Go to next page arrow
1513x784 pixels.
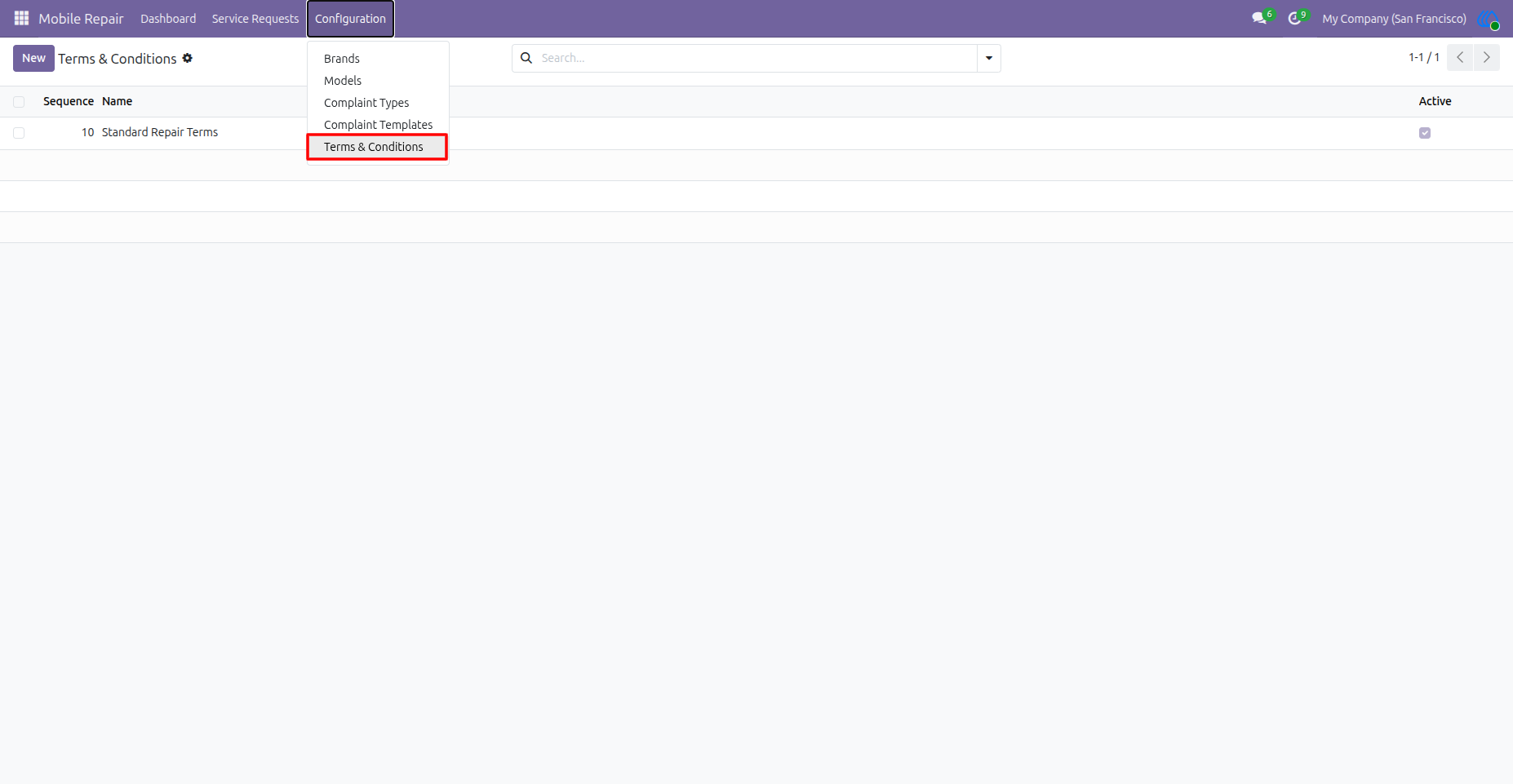click(x=1487, y=57)
